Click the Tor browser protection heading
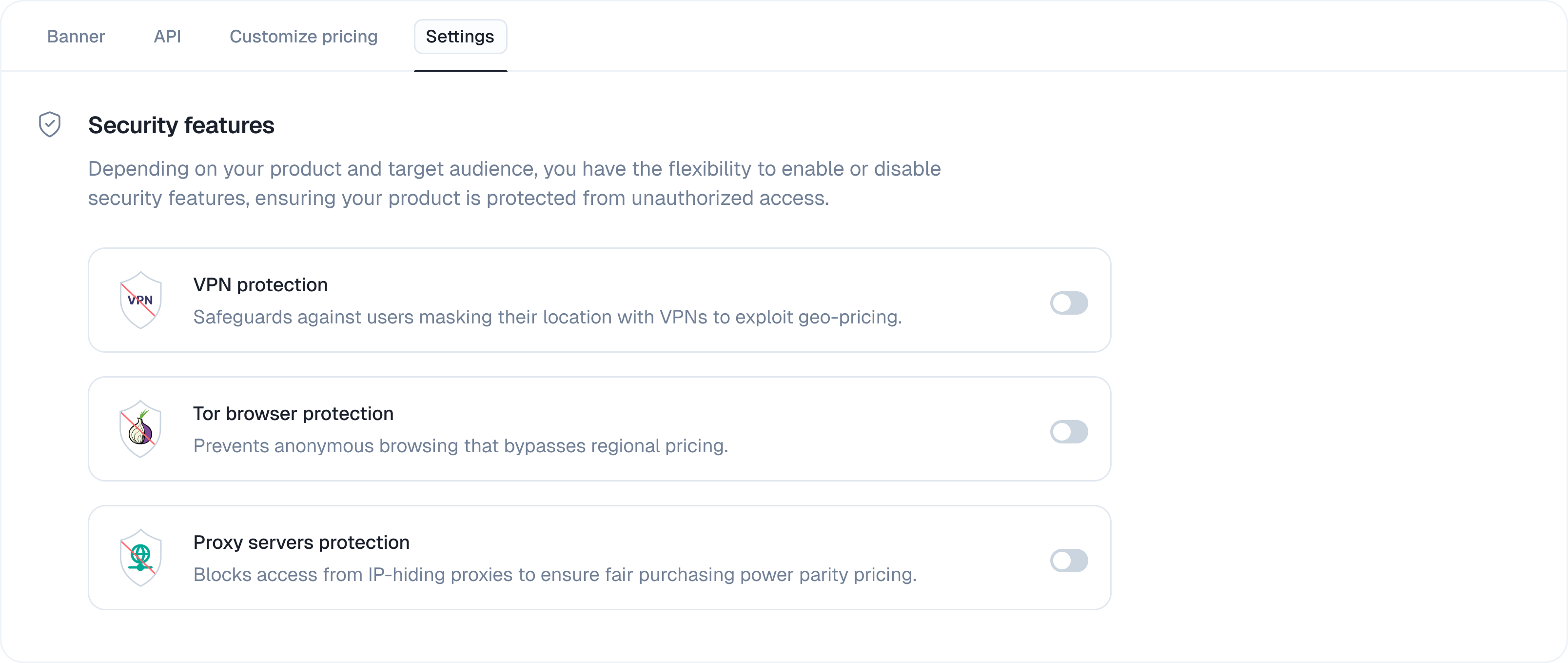This screenshot has width=1568, height=663. [294, 413]
